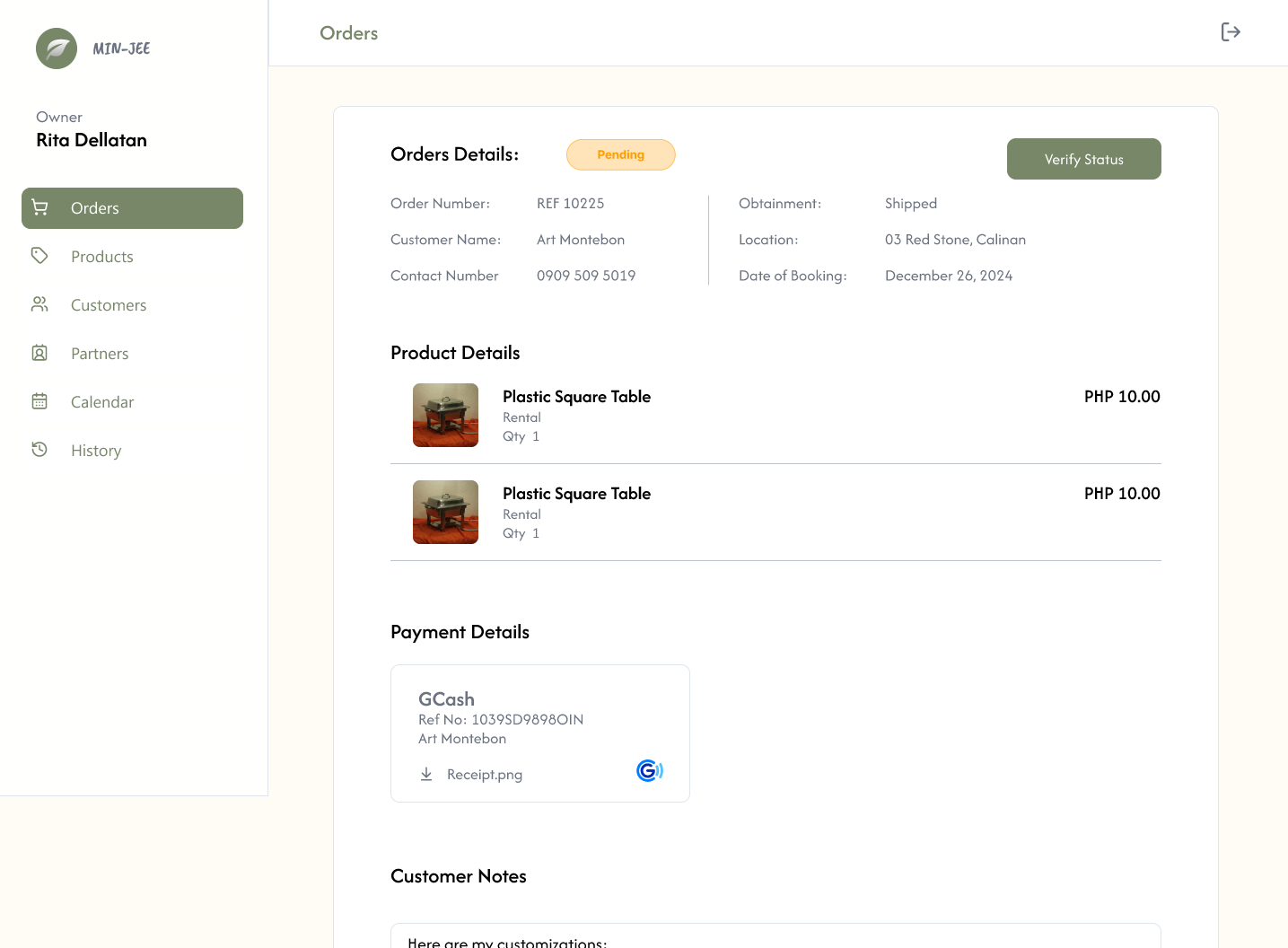This screenshot has width=1288, height=948.
Task: Click the Customer Notes heading
Action: tap(459, 876)
